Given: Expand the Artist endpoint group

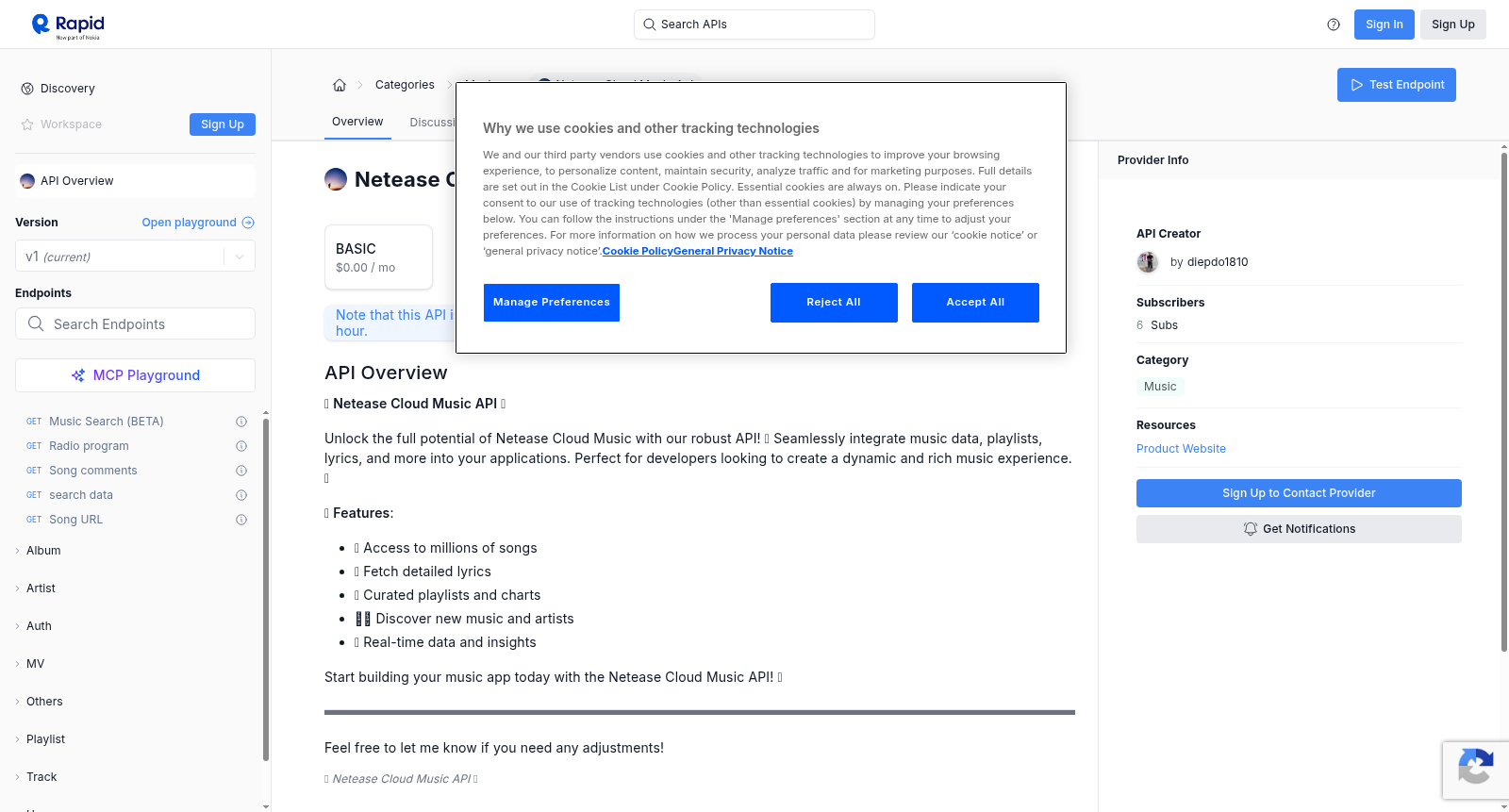Looking at the screenshot, I should point(41,588).
